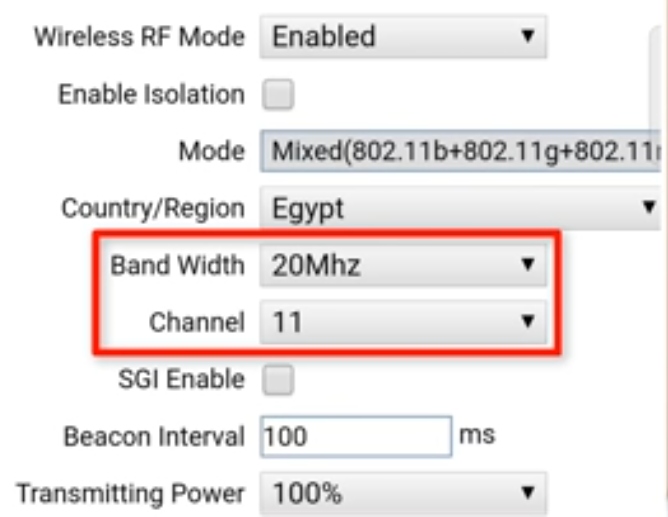This screenshot has height=517, width=668.
Task: Click the Transmitting Power label text
Action: point(130,494)
